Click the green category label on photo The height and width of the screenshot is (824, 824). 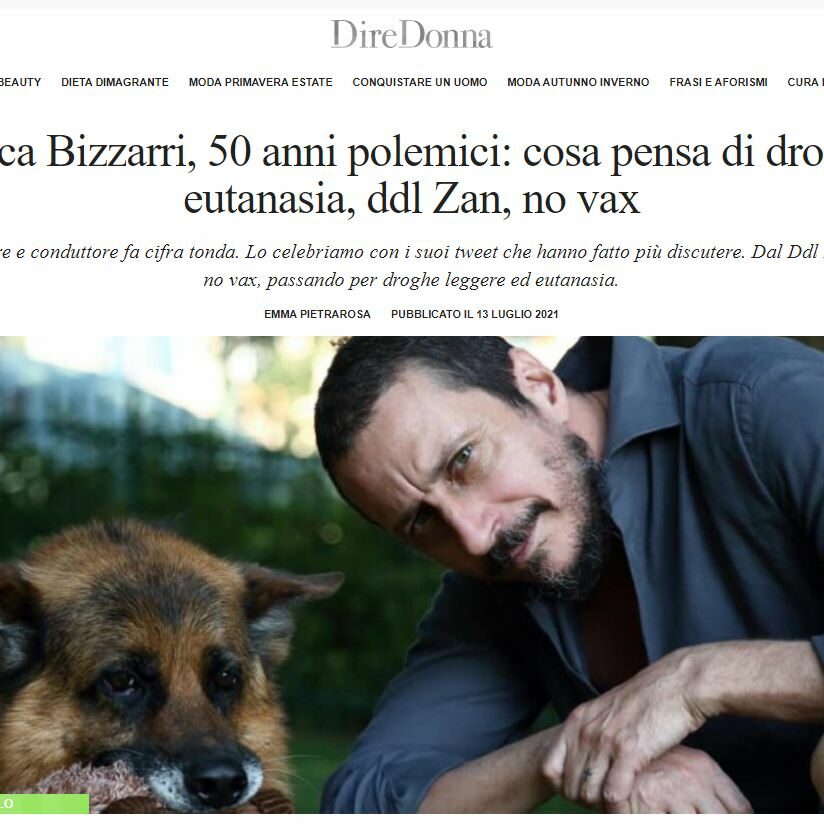44,804
